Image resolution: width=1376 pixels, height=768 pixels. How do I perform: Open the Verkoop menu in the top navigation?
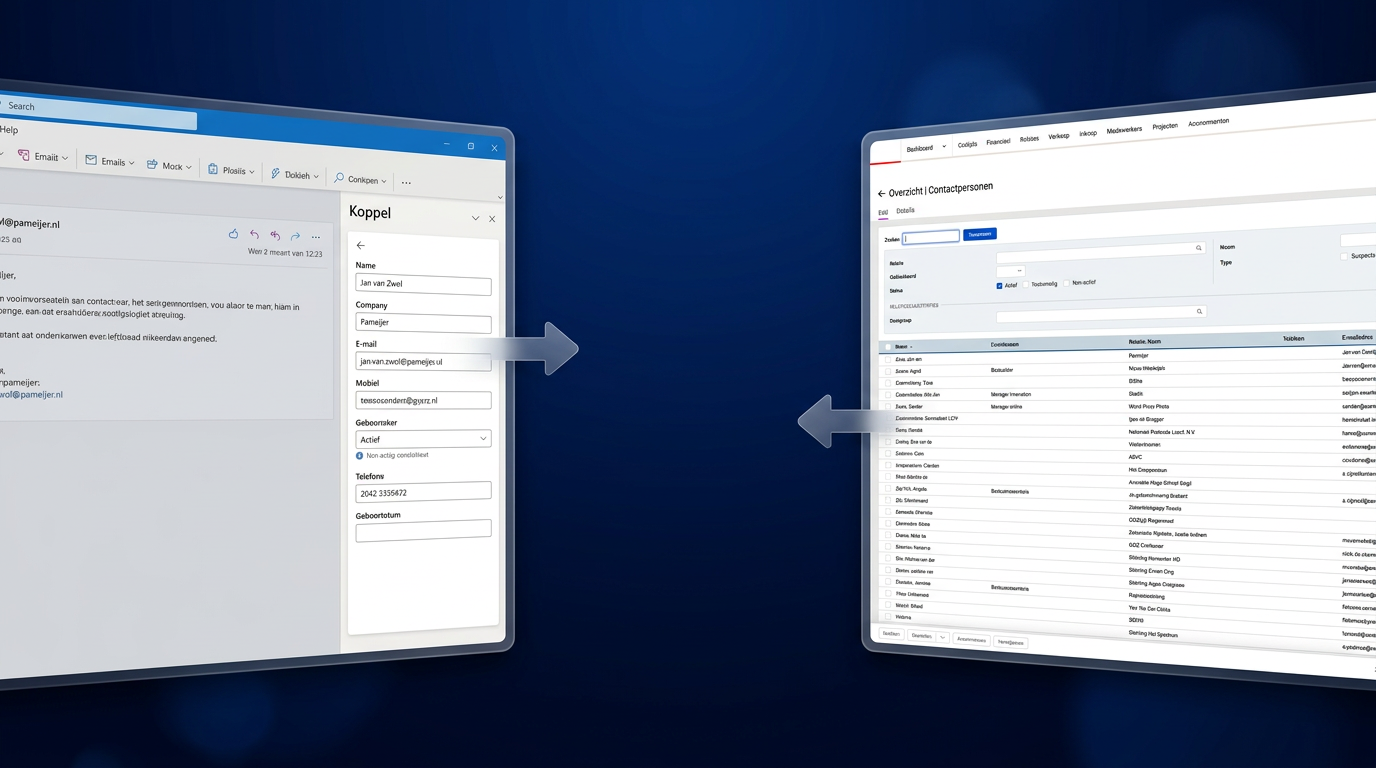point(1059,136)
